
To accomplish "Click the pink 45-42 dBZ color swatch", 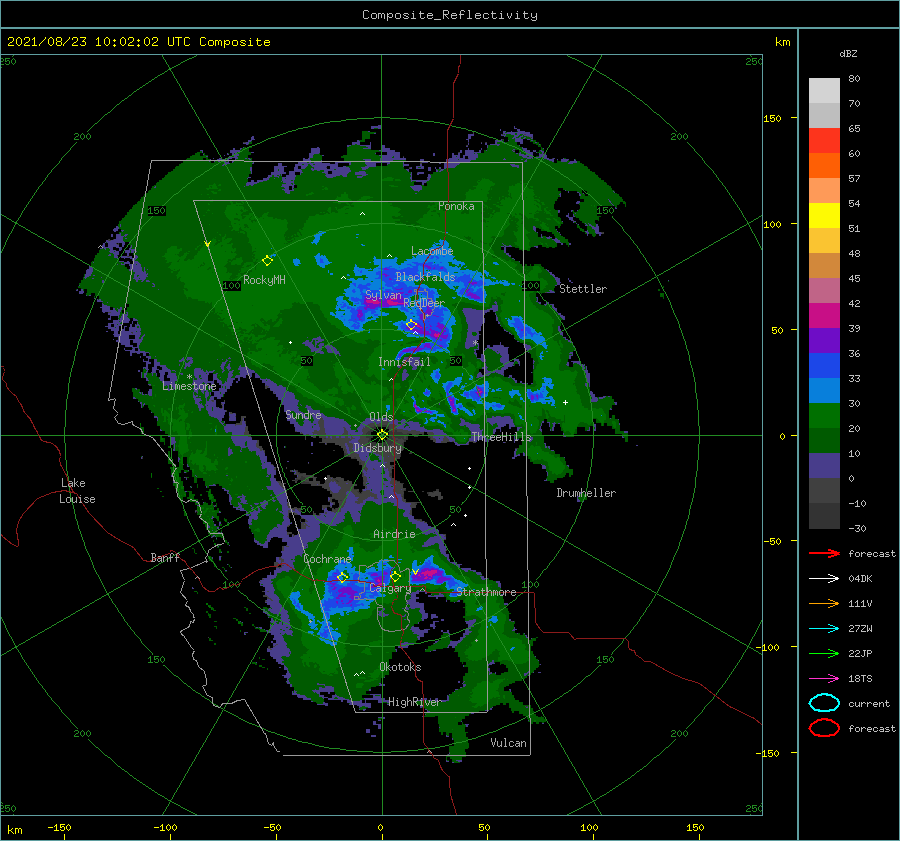I will point(824,290).
